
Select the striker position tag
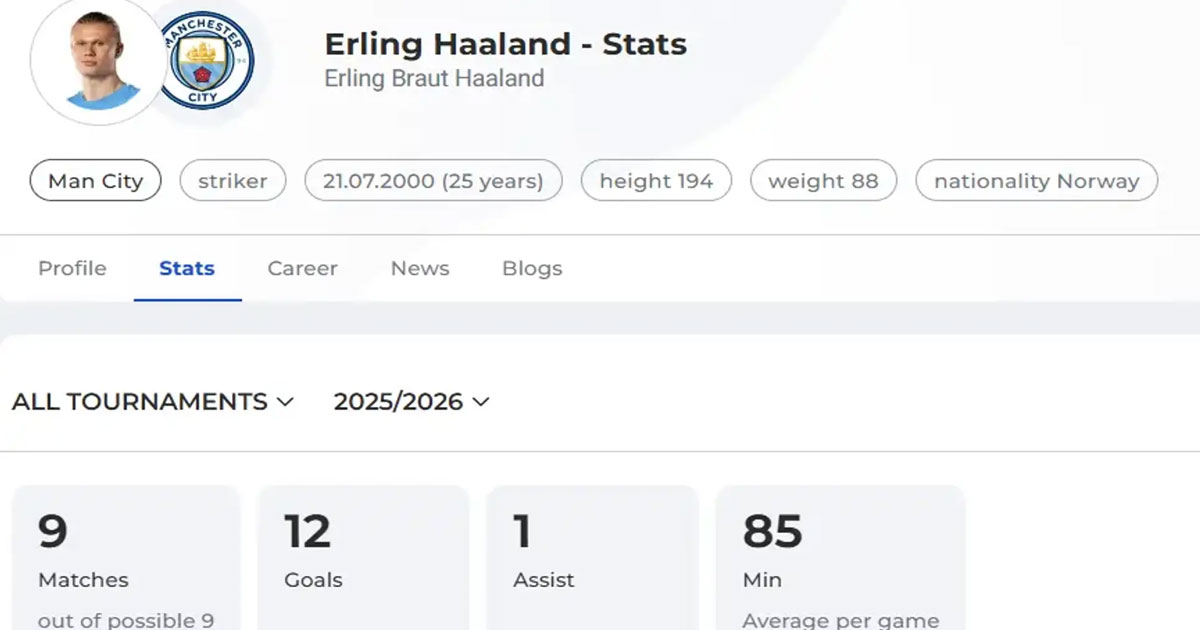click(233, 181)
